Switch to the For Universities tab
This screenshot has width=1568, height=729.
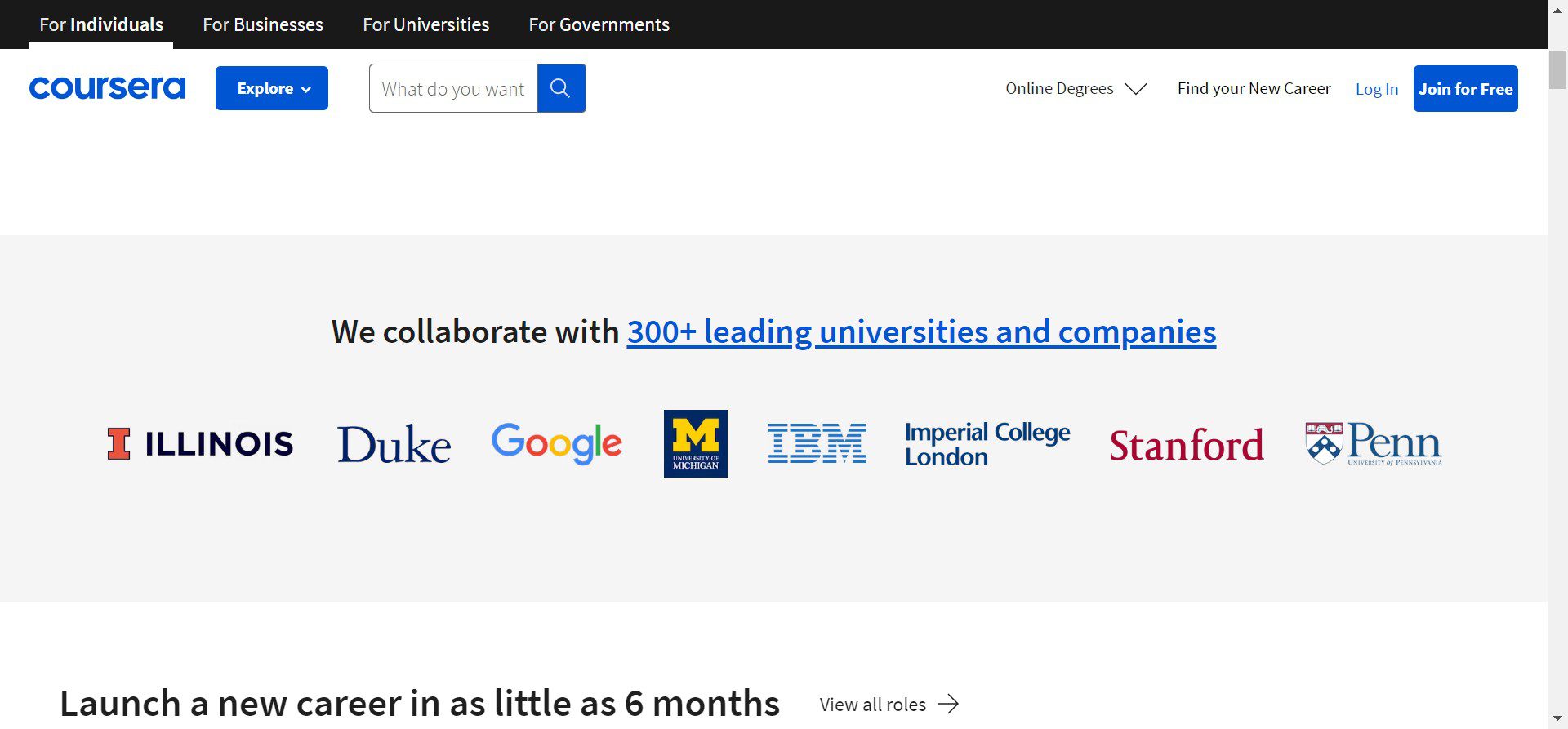(x=425, y=24)
